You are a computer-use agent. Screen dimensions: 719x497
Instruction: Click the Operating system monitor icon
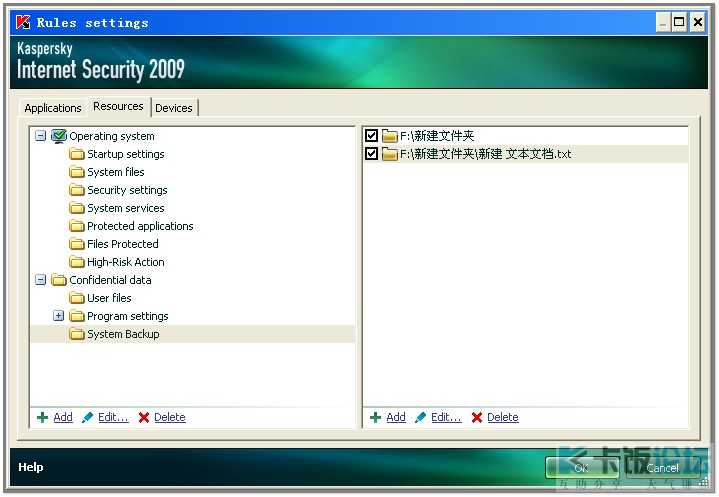59,136
